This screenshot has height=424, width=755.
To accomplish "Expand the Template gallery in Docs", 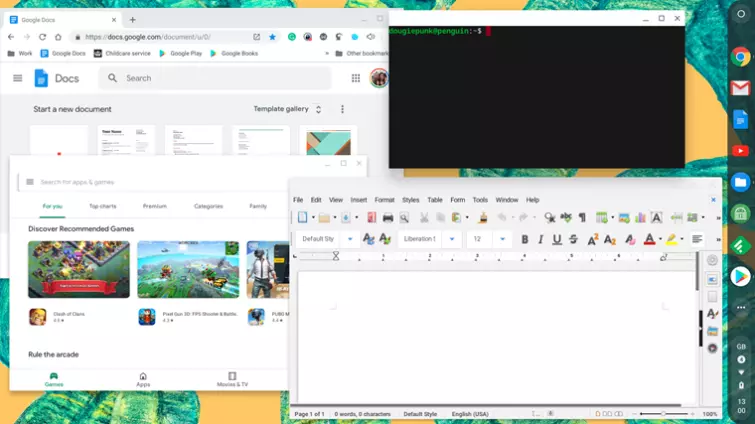I will [287, 109].
